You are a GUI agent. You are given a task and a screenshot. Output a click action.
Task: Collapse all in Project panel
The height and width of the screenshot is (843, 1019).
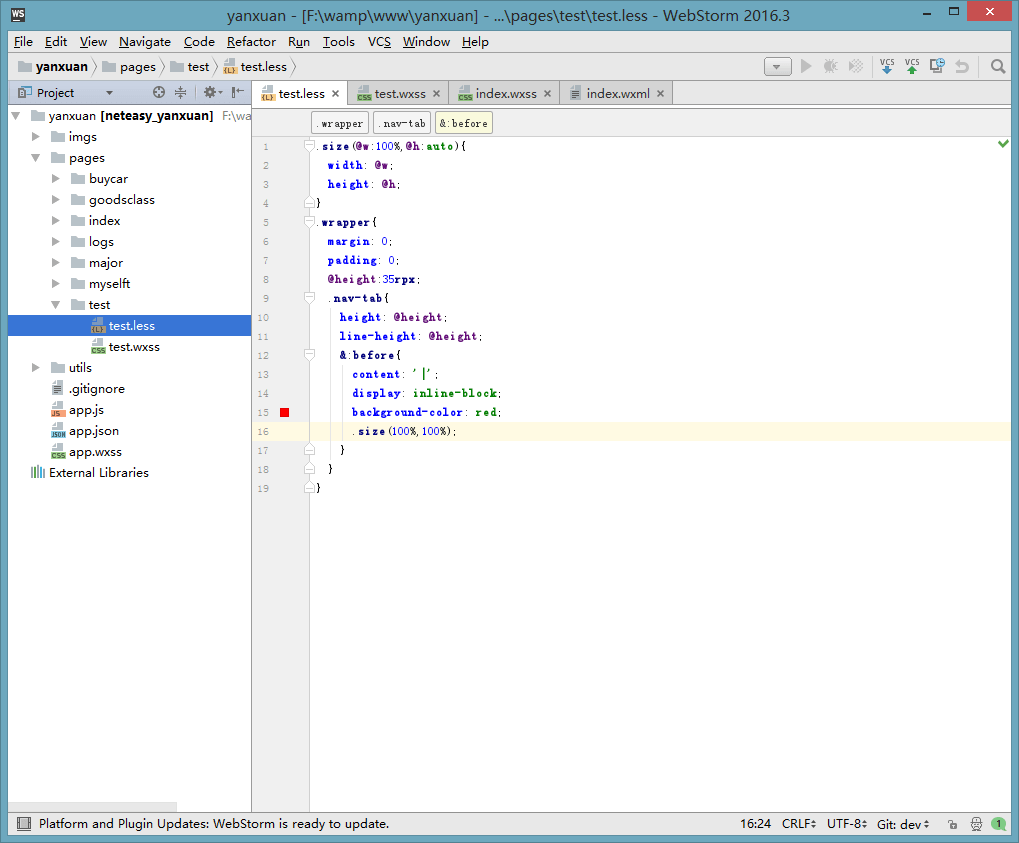pyautogui.click(x=180, y=93)
